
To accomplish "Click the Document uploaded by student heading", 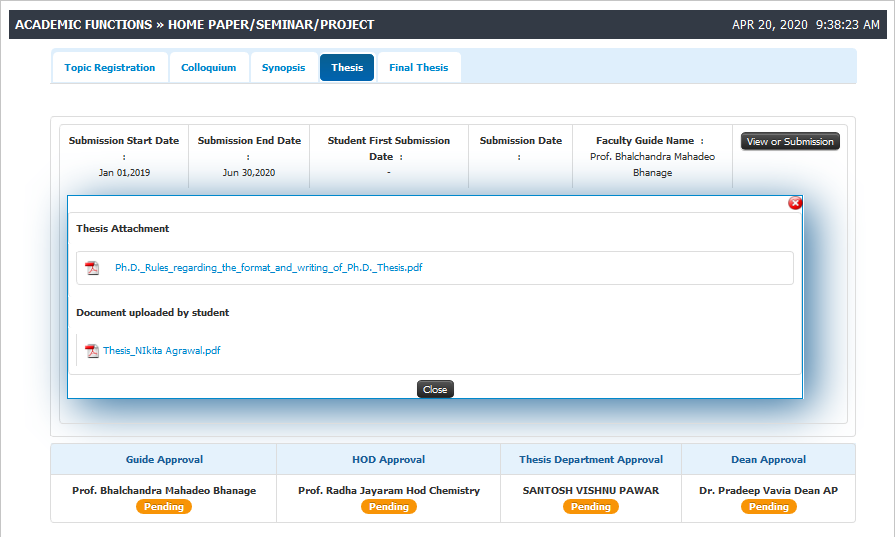I will (x=152, y=312).
